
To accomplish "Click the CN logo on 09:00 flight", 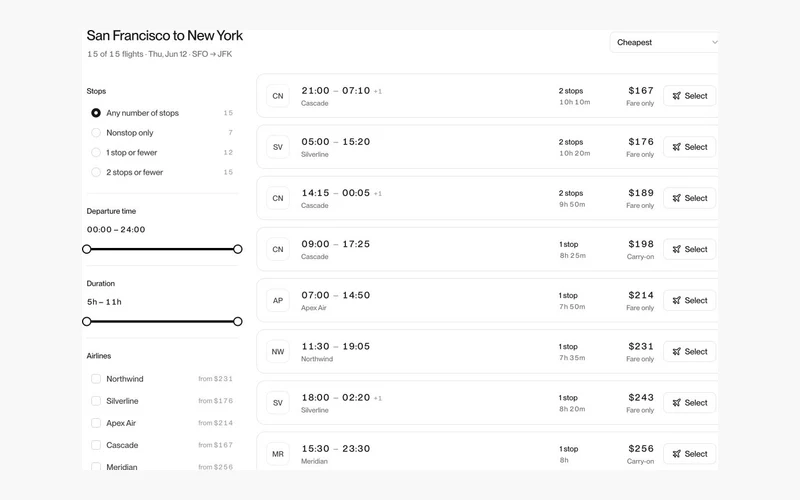I will coord(278,249).
